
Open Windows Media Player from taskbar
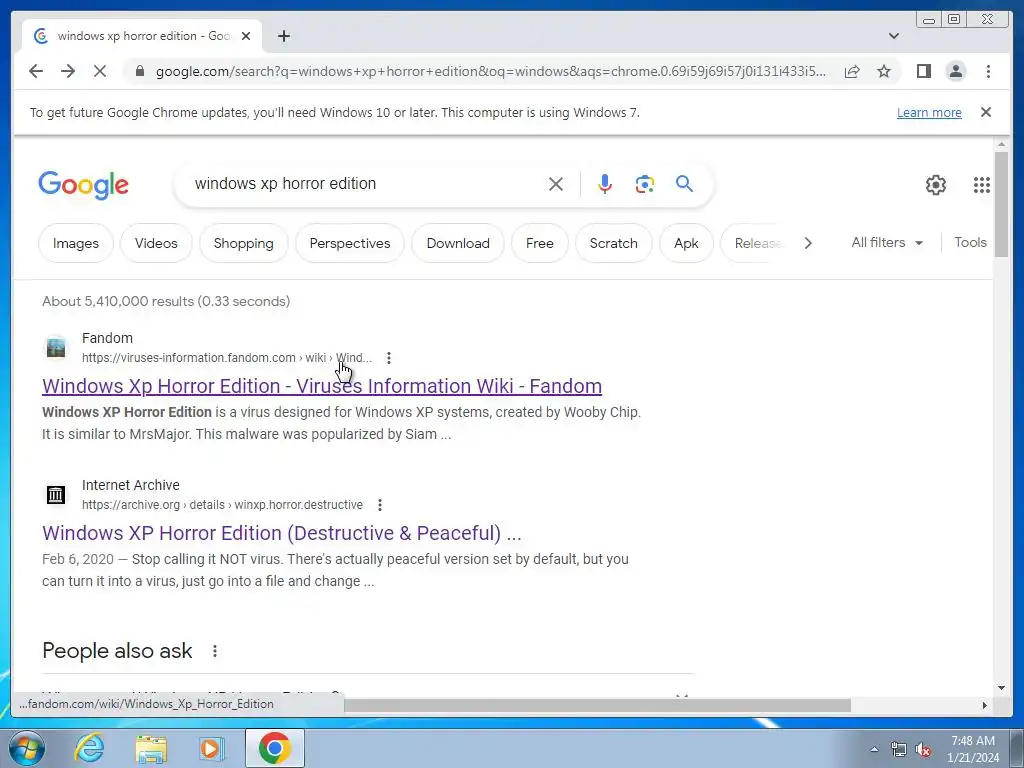[x=211, y=748]
